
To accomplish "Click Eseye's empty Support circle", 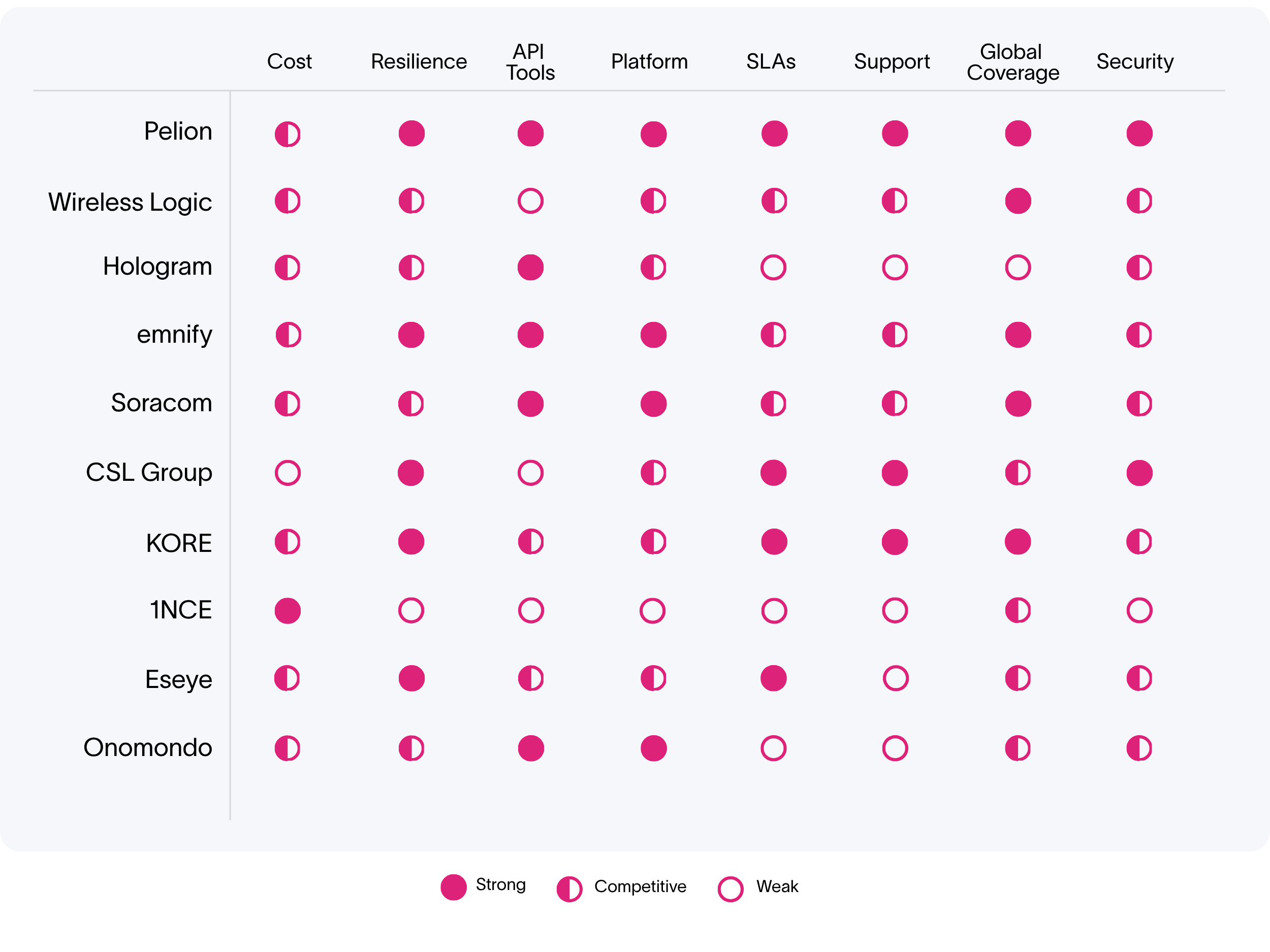I will [x=896, y=678].
